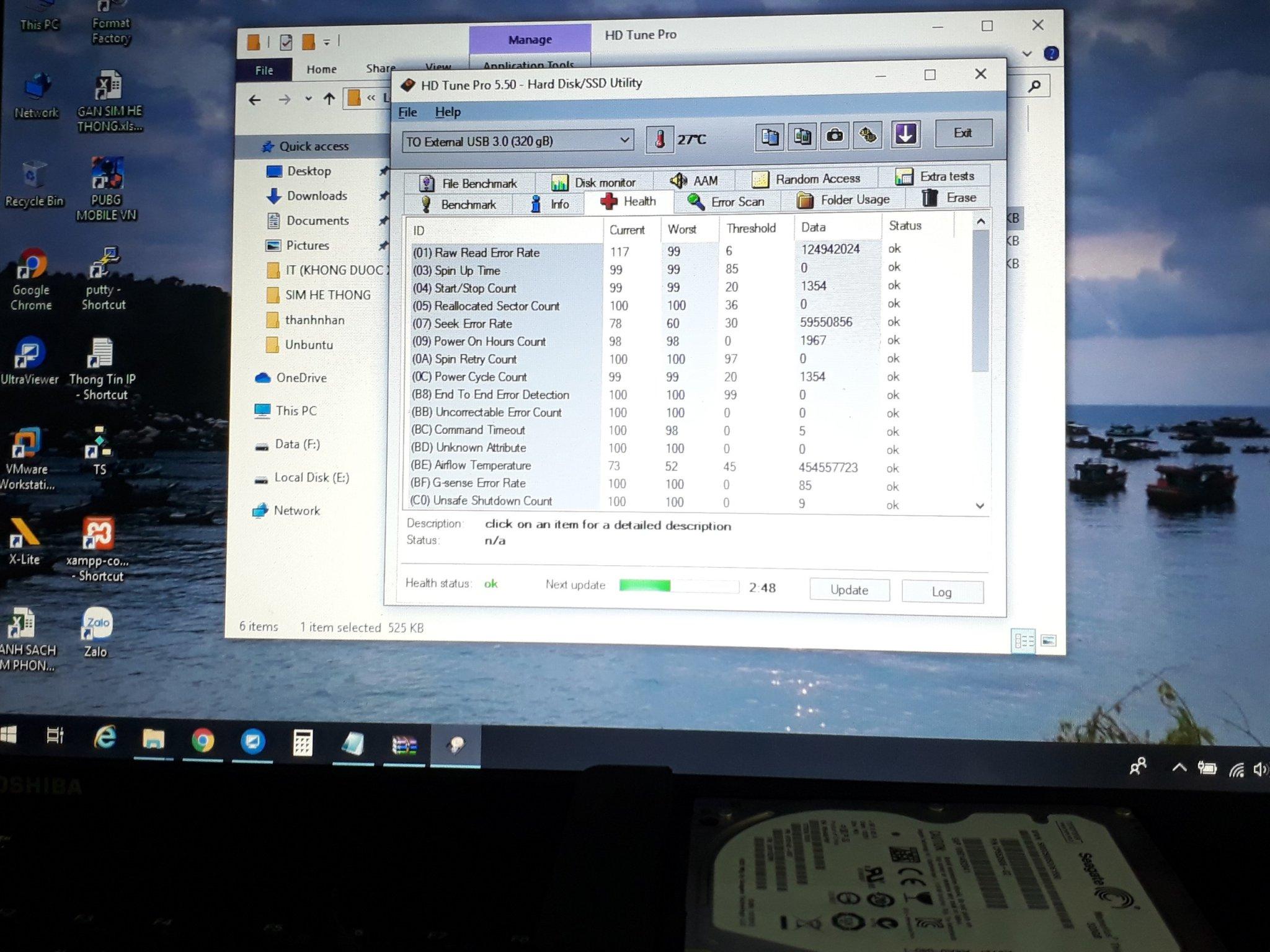The image size is (1270, 952).
Task: Open Chrome from the taskbar
Action: (x=203, y=740)
